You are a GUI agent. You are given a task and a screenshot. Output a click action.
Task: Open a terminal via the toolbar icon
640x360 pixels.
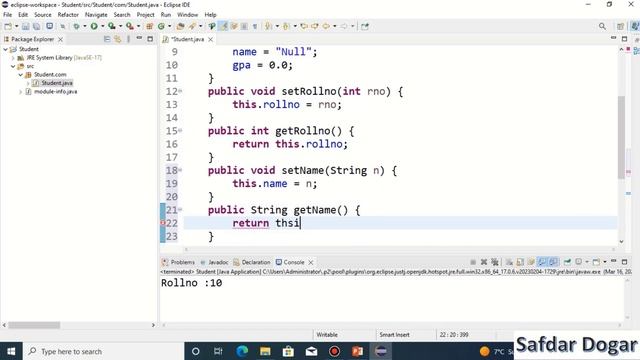tap(49, 26)
